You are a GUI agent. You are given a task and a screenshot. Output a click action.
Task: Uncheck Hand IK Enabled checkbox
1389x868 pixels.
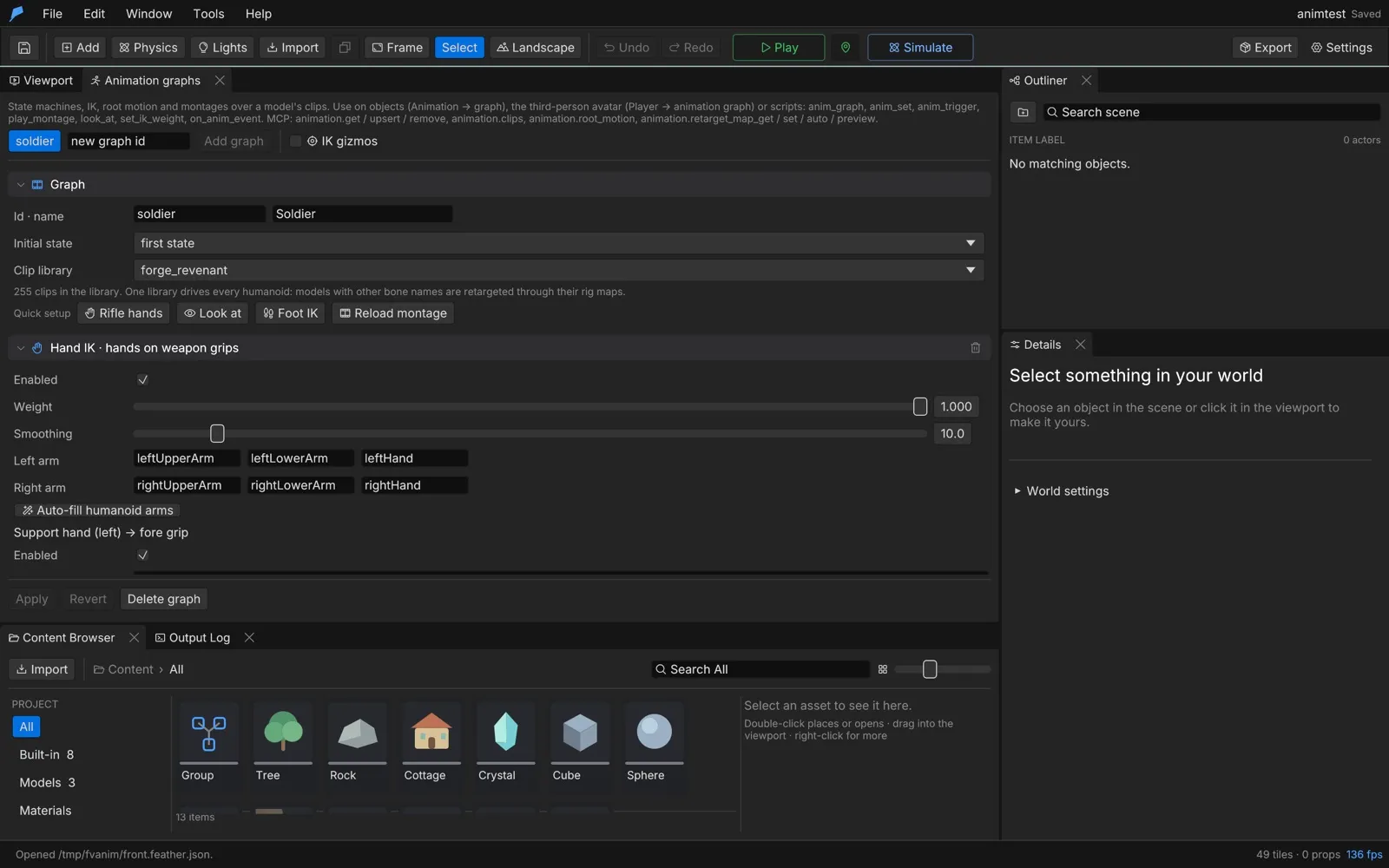point(143,380)
